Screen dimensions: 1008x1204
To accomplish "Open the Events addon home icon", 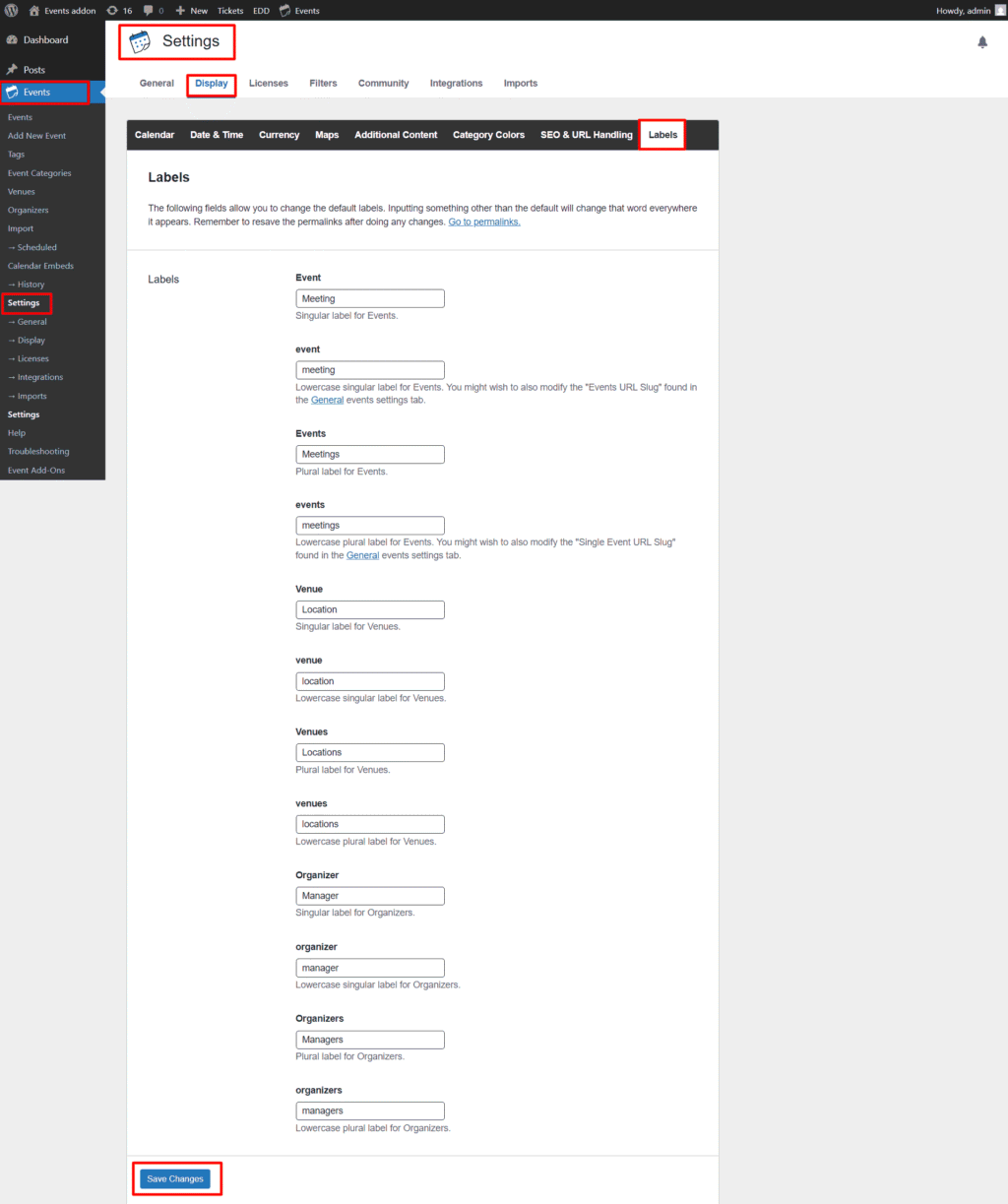I will pyautogui.click(x=34, y=10).
